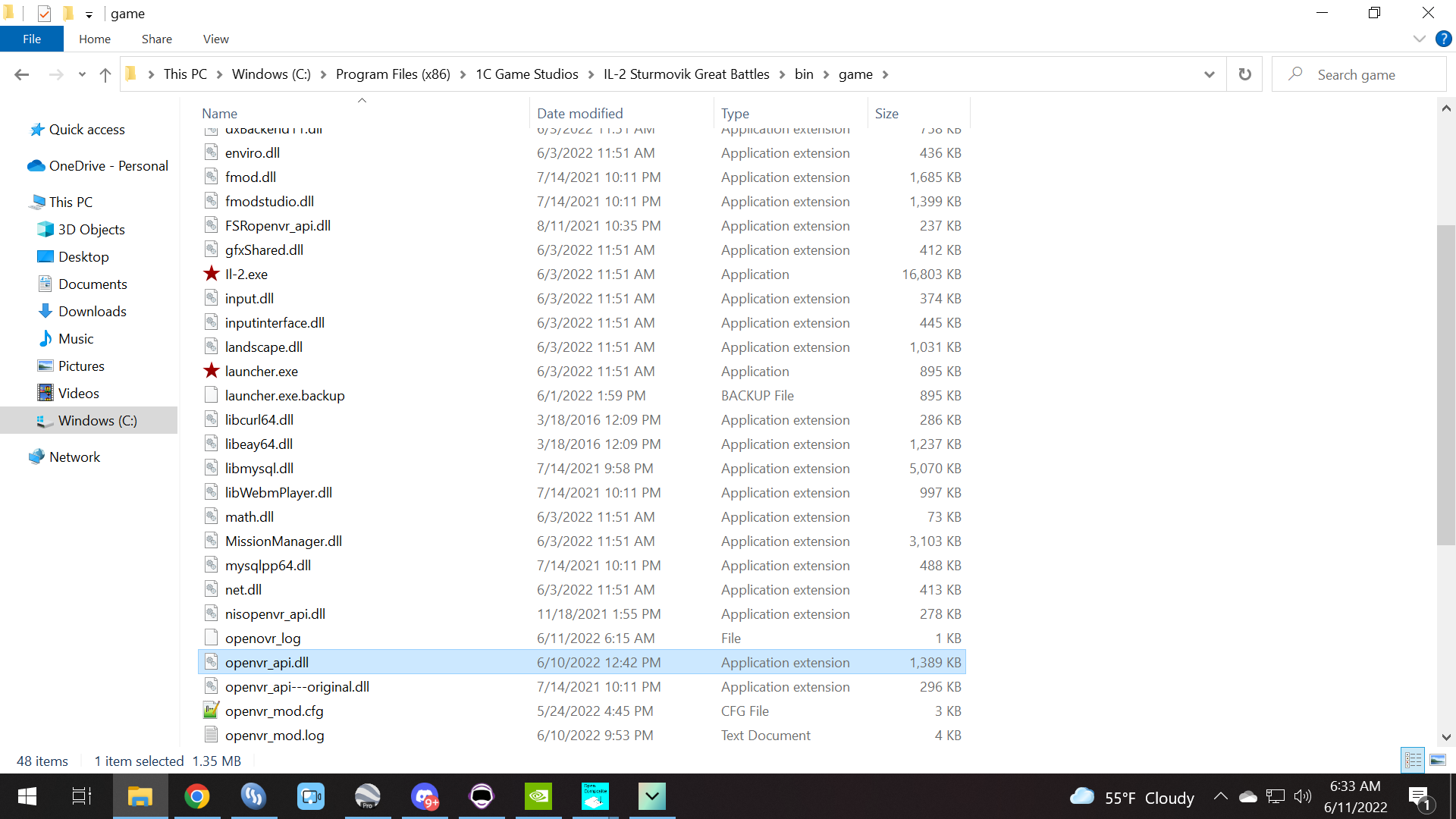Image resolution: width=1456 pixels, height=819 pixels.
Task: Sort by Date modified column header
Action: click(x=580, y=113)
